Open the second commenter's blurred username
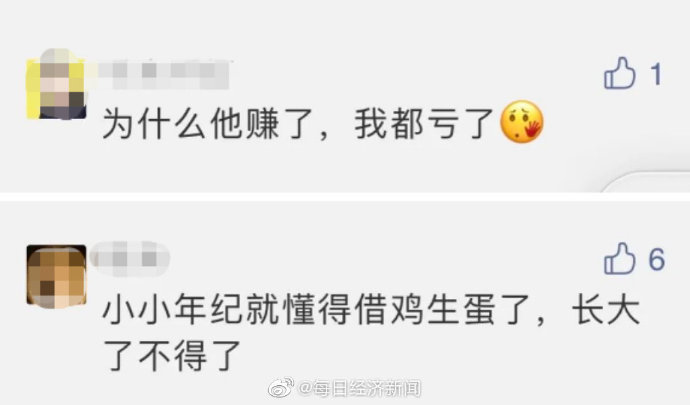This screenshot has width=690, height=405. 129,259
